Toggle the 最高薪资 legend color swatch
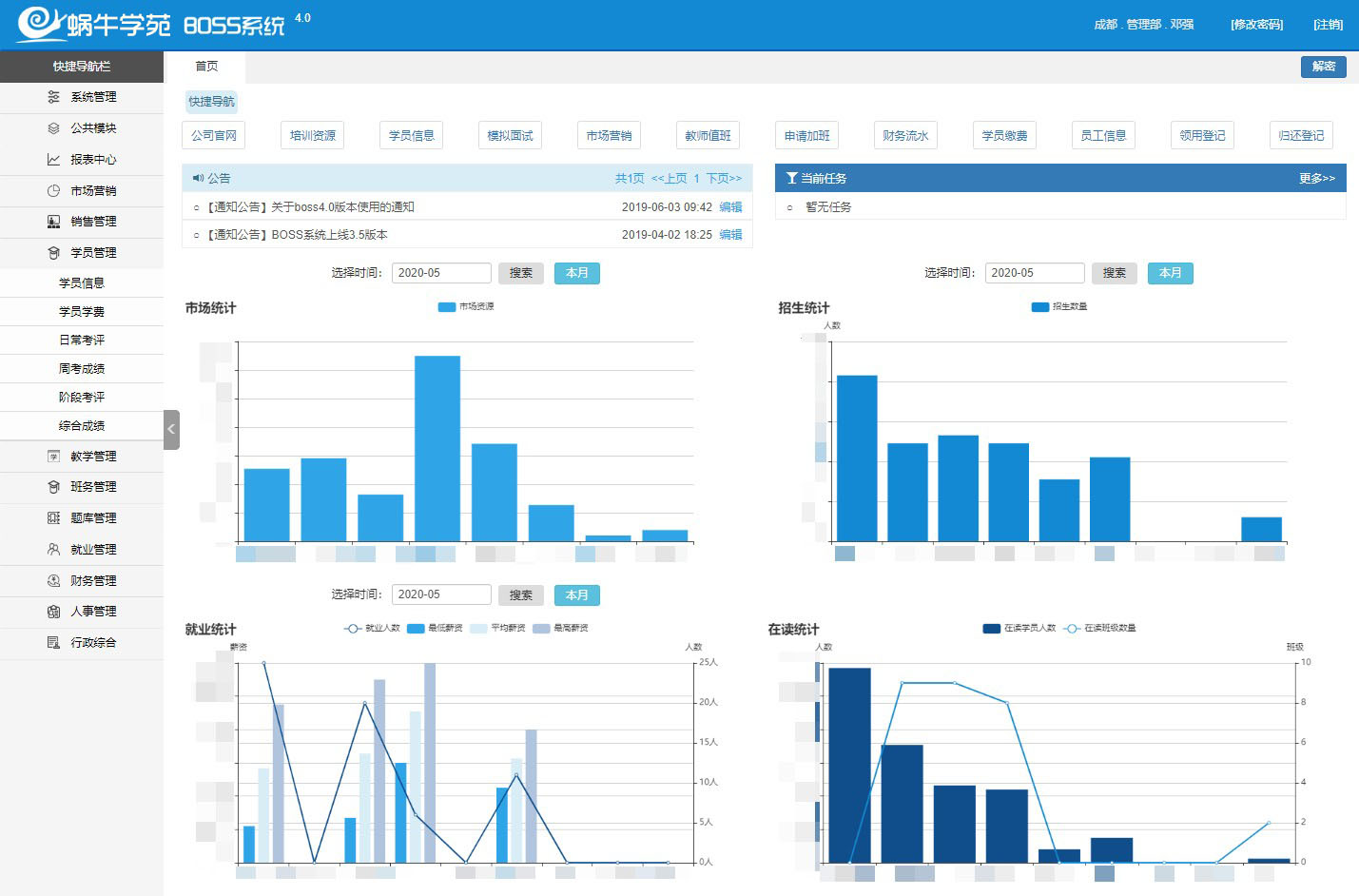 pos(541,629)
